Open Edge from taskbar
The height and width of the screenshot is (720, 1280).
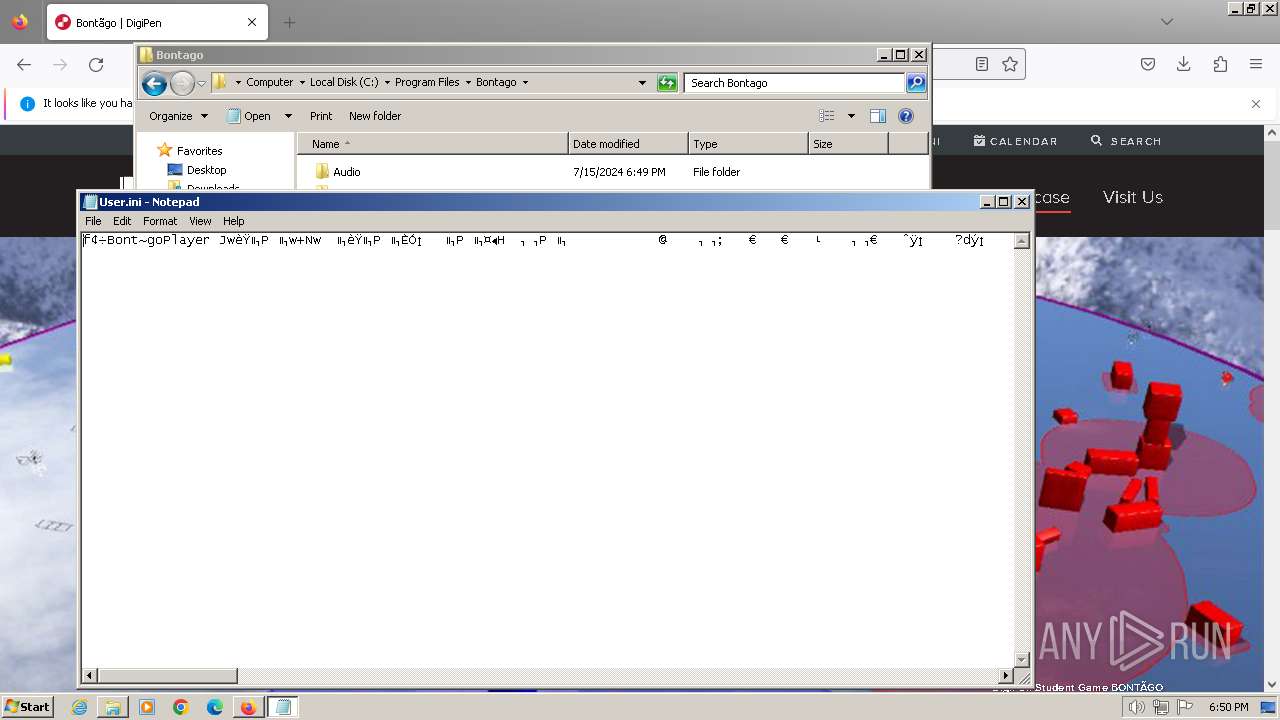tap(215, 707)
